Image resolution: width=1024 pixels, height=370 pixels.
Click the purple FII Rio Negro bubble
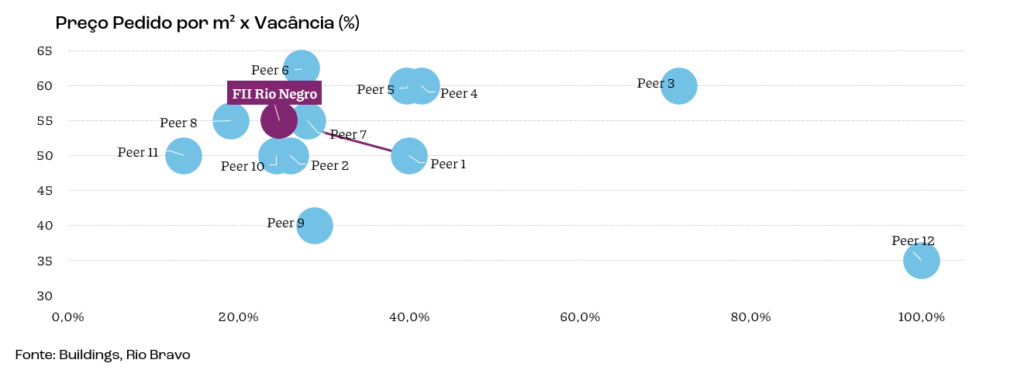point(279,121)
